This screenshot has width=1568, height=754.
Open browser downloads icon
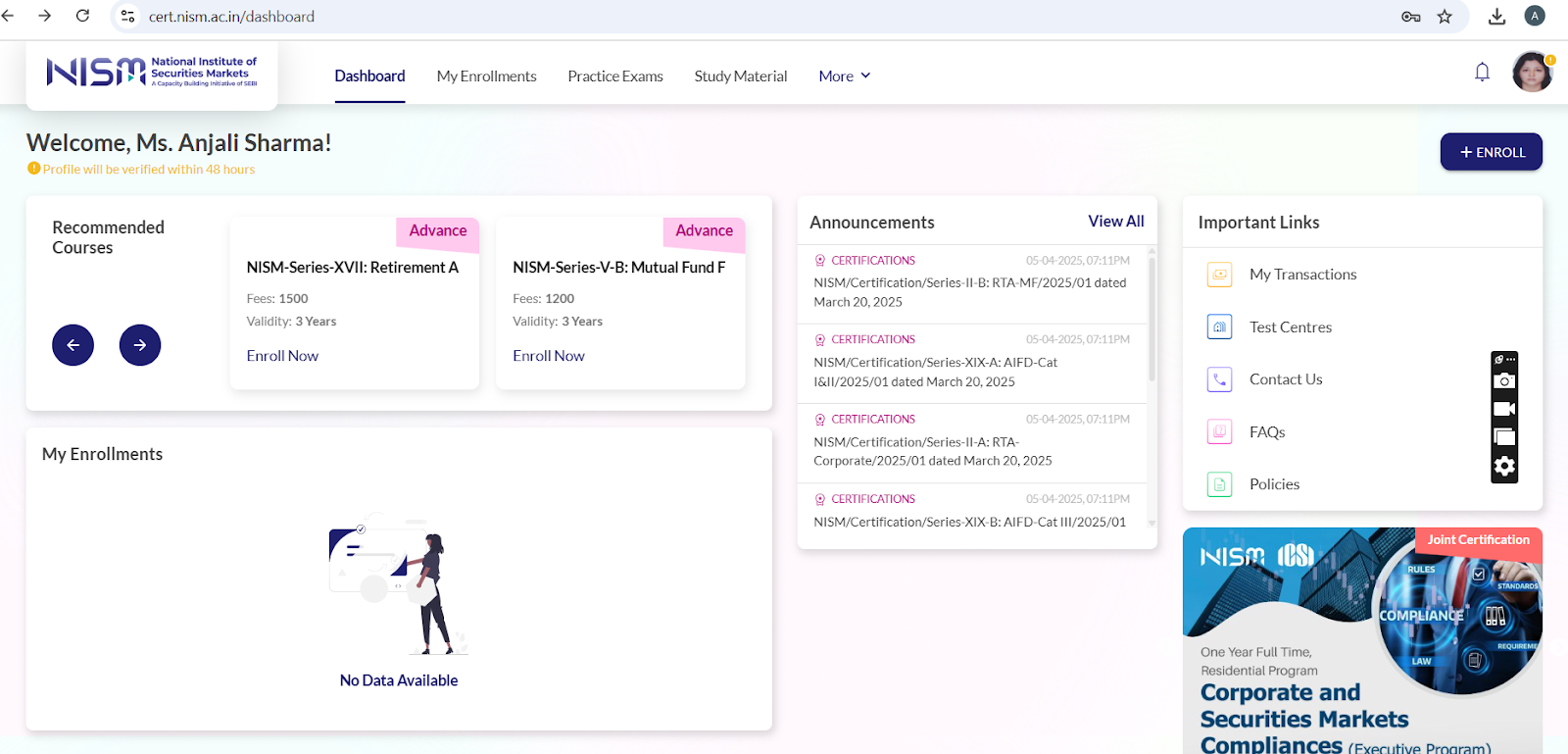point(1496,17)
